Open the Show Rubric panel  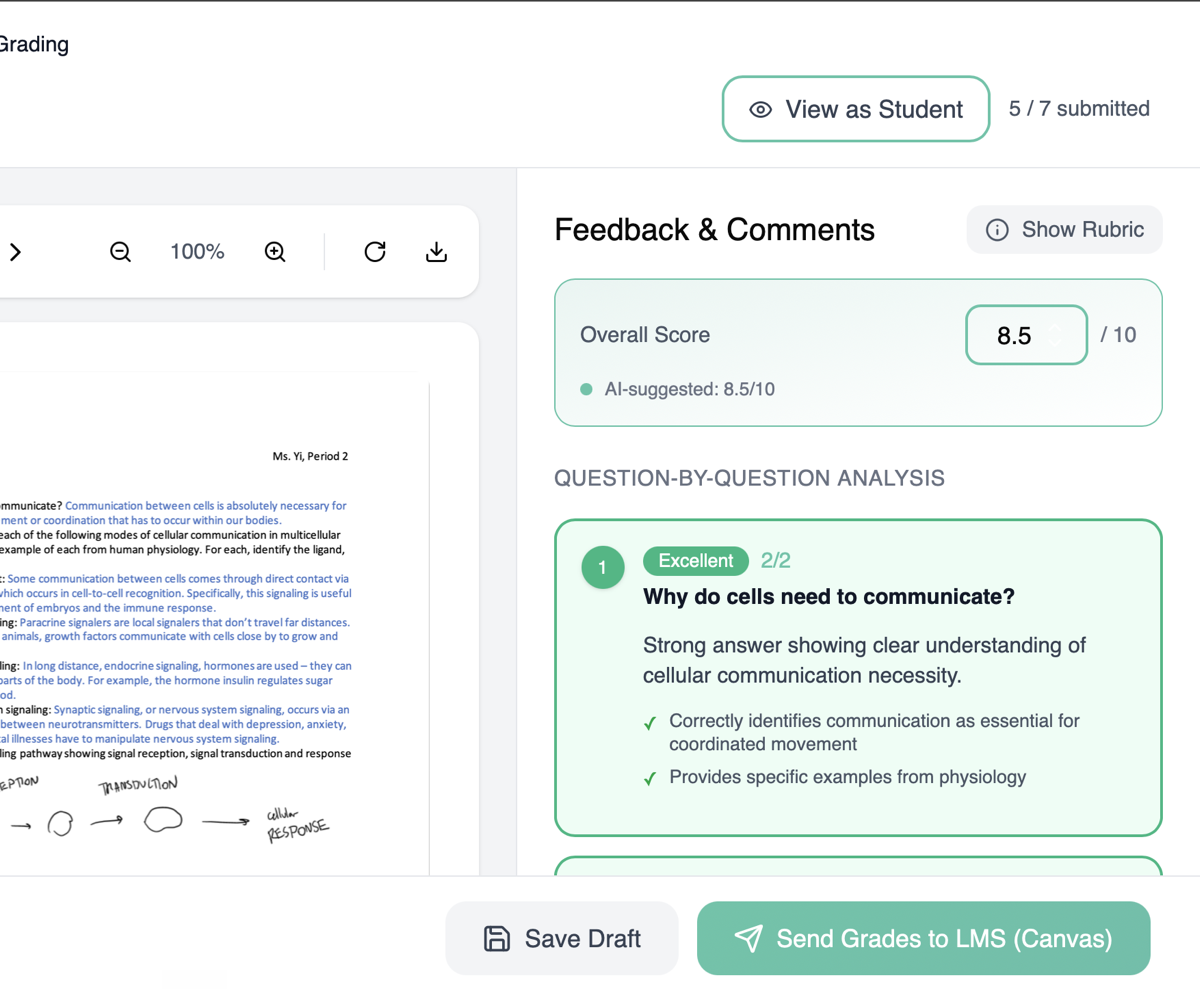tap(1065, 230)
